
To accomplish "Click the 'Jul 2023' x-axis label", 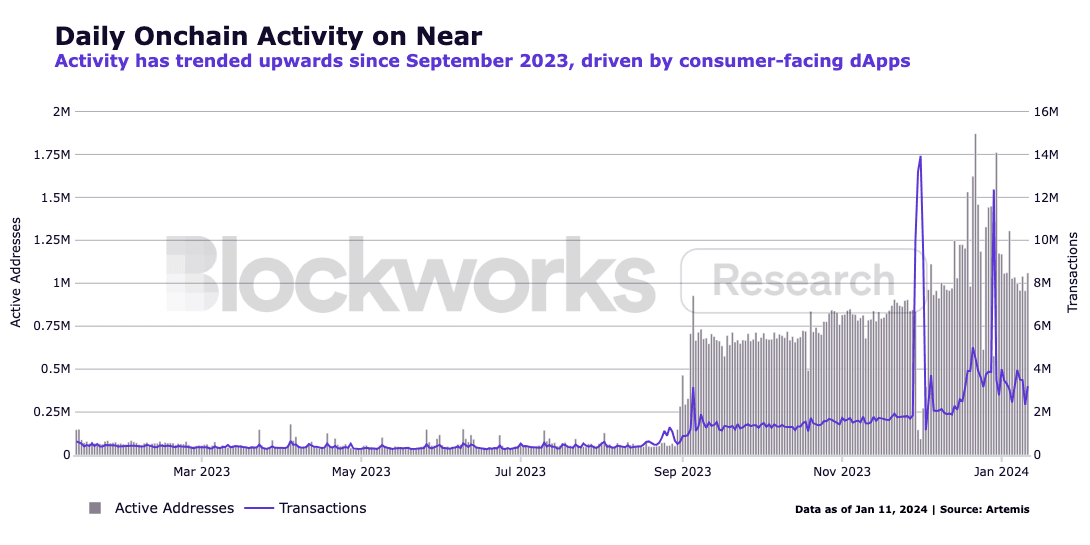I will click(x=521, y=473).
